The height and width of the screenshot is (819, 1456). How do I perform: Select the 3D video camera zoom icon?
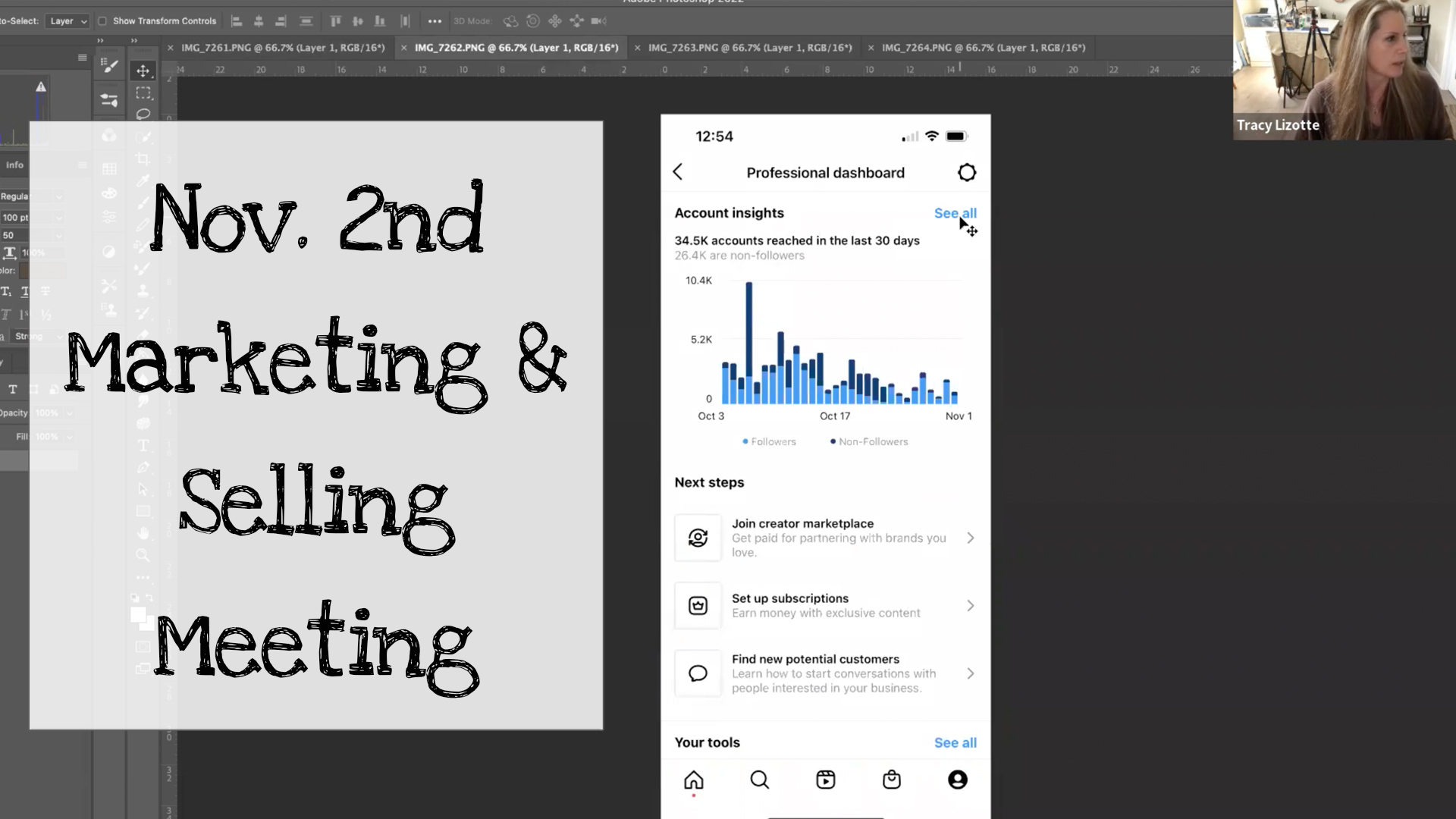(599, 21)
